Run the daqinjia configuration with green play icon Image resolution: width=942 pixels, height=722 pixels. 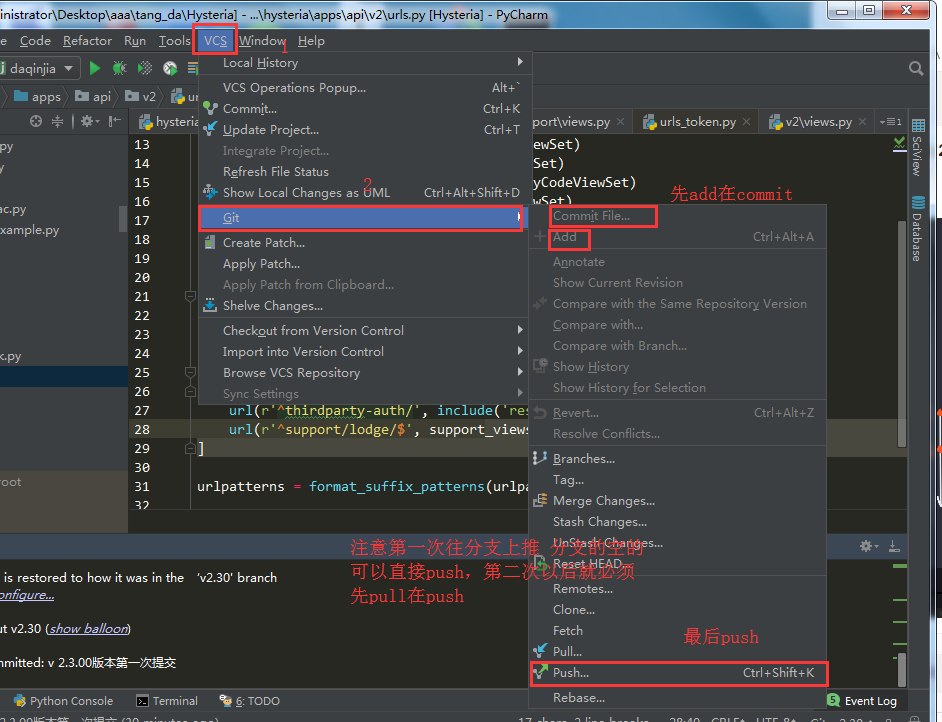(94, 68)
